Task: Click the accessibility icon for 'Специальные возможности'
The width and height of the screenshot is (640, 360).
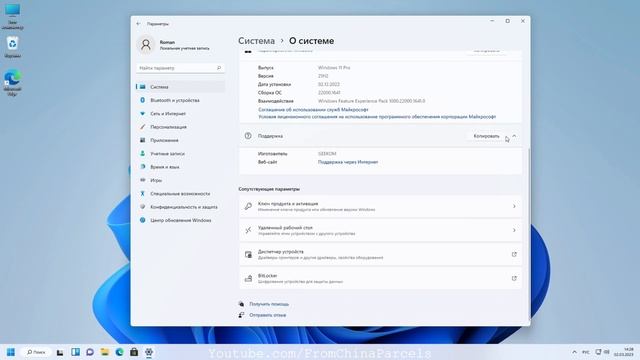Action: pyautogui.click(x=142, y=193)
